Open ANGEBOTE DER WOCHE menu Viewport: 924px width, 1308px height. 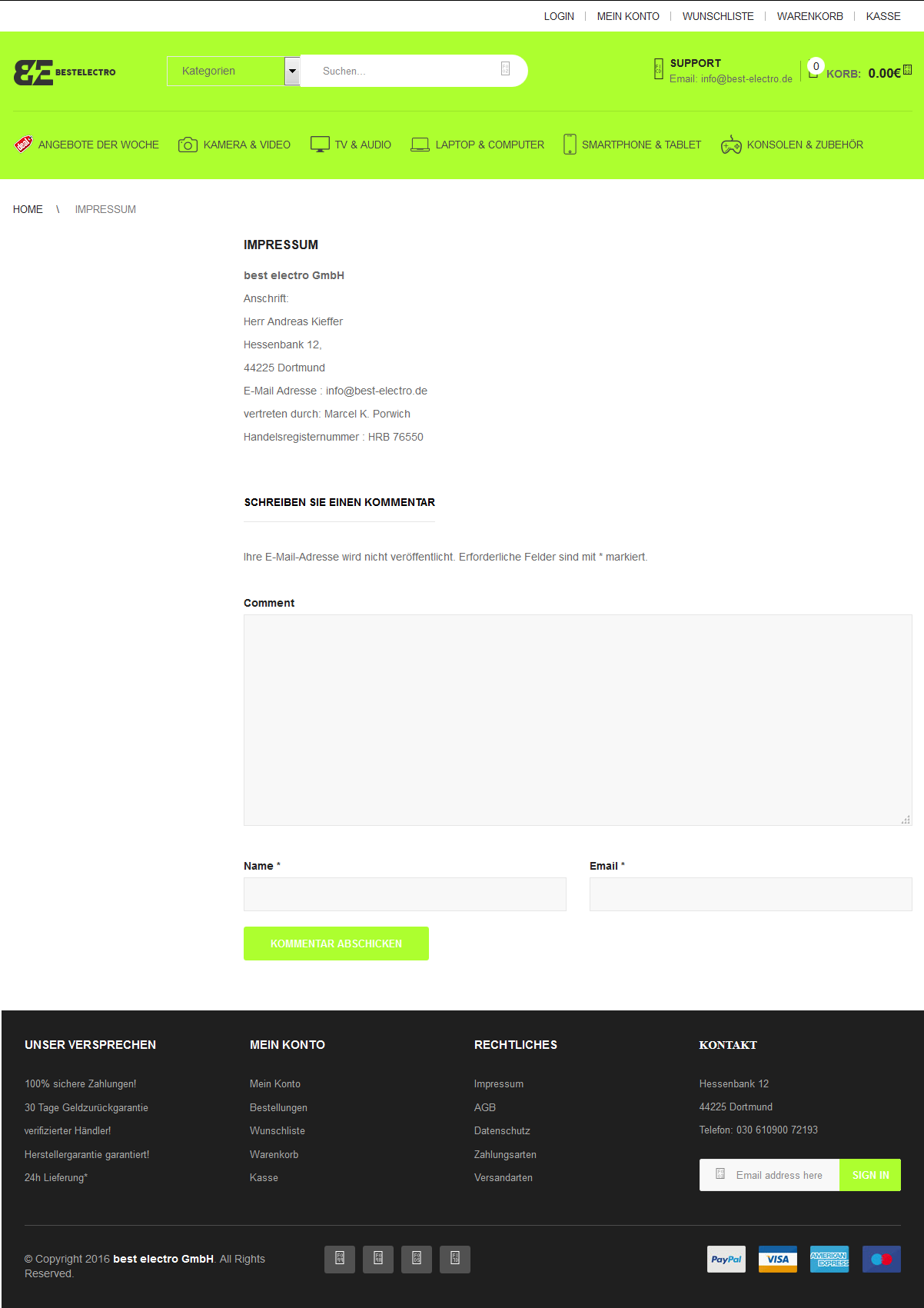(98, 145)
